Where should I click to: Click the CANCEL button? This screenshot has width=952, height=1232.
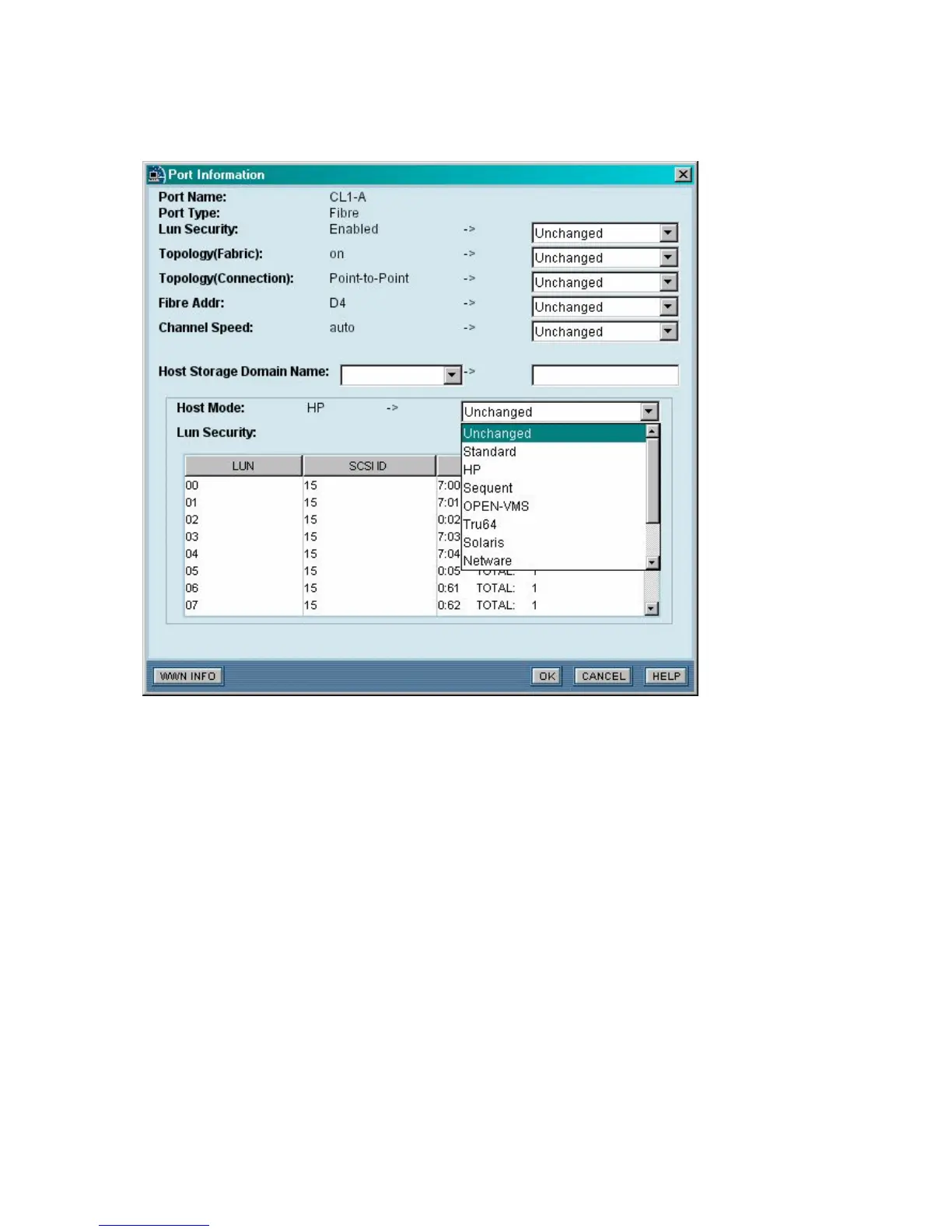603,676
